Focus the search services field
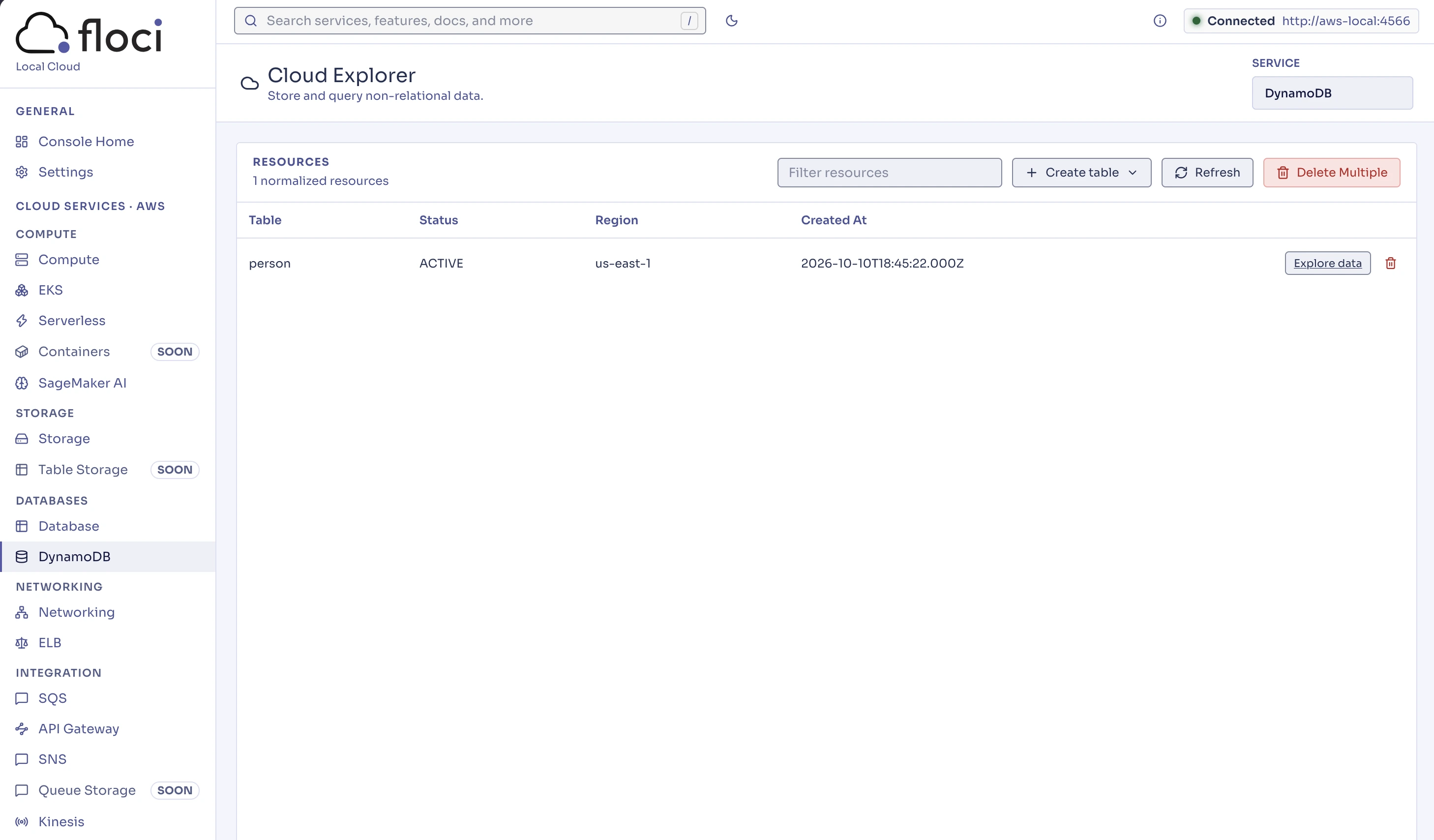This screenshot has width=1434, height=840. click(x=470, y=21)
